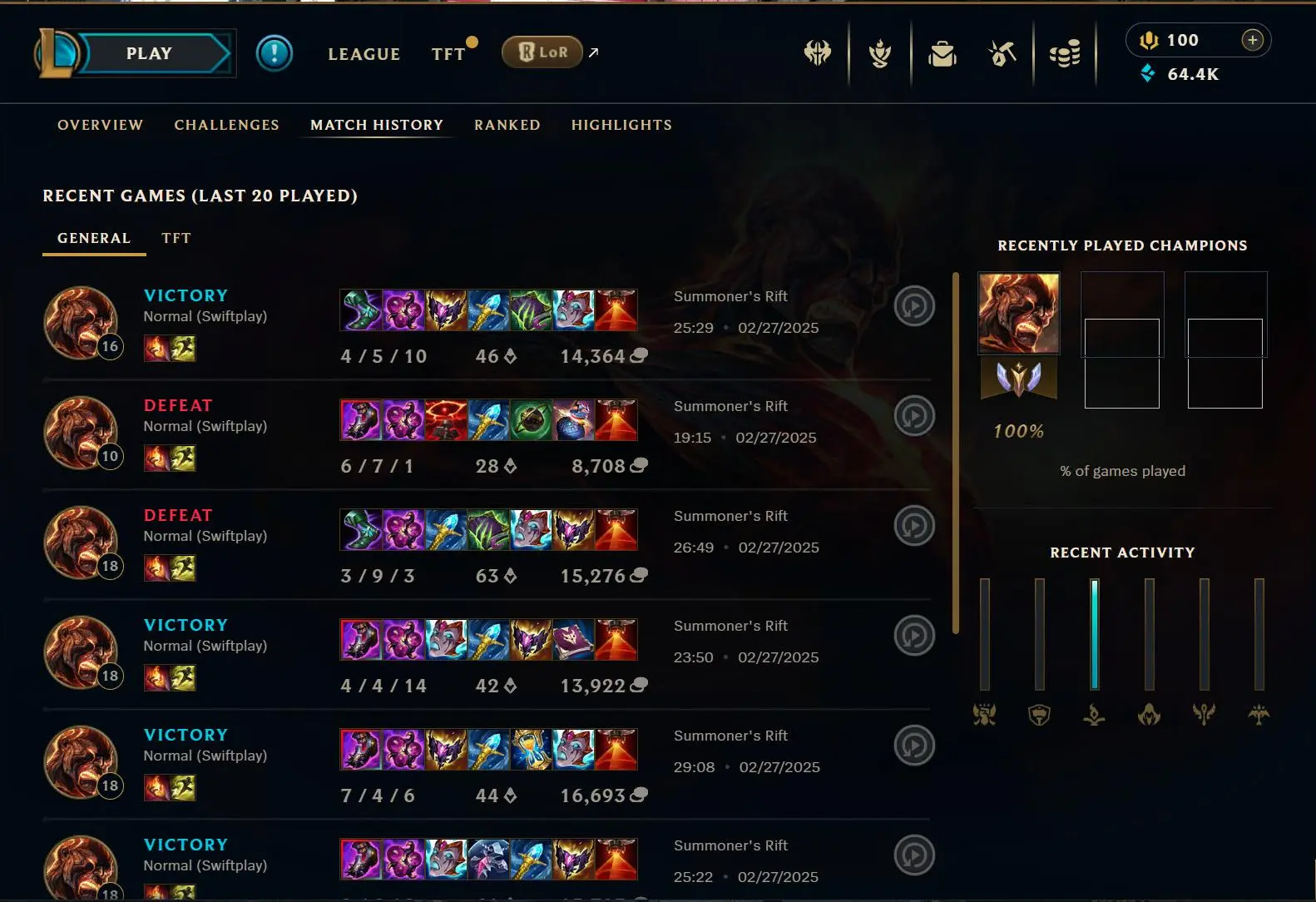Click the Fighter role icon under Recent Activity
Viewport: 1316px width, 902px height.
[x=985, y=714]
